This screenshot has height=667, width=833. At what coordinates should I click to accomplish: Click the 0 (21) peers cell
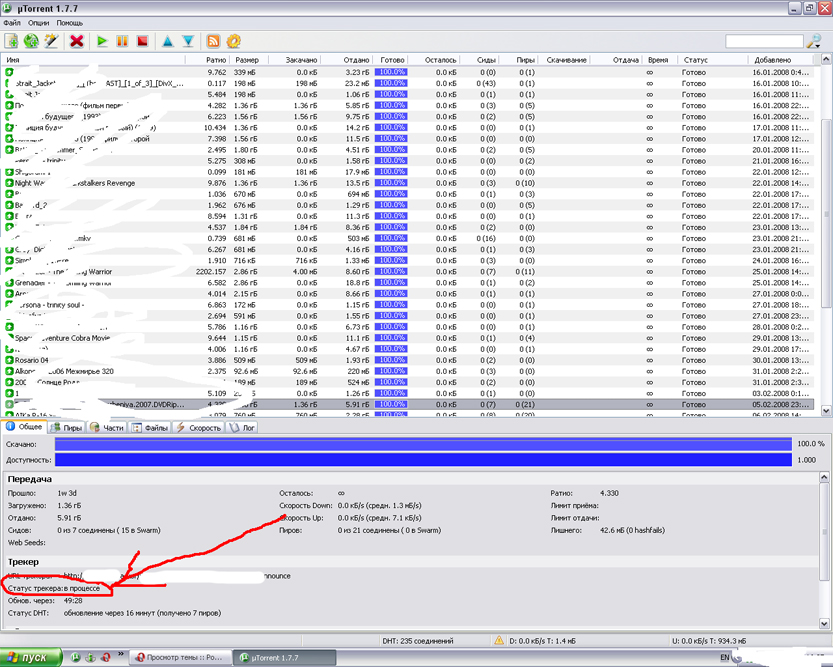(525, 404)
